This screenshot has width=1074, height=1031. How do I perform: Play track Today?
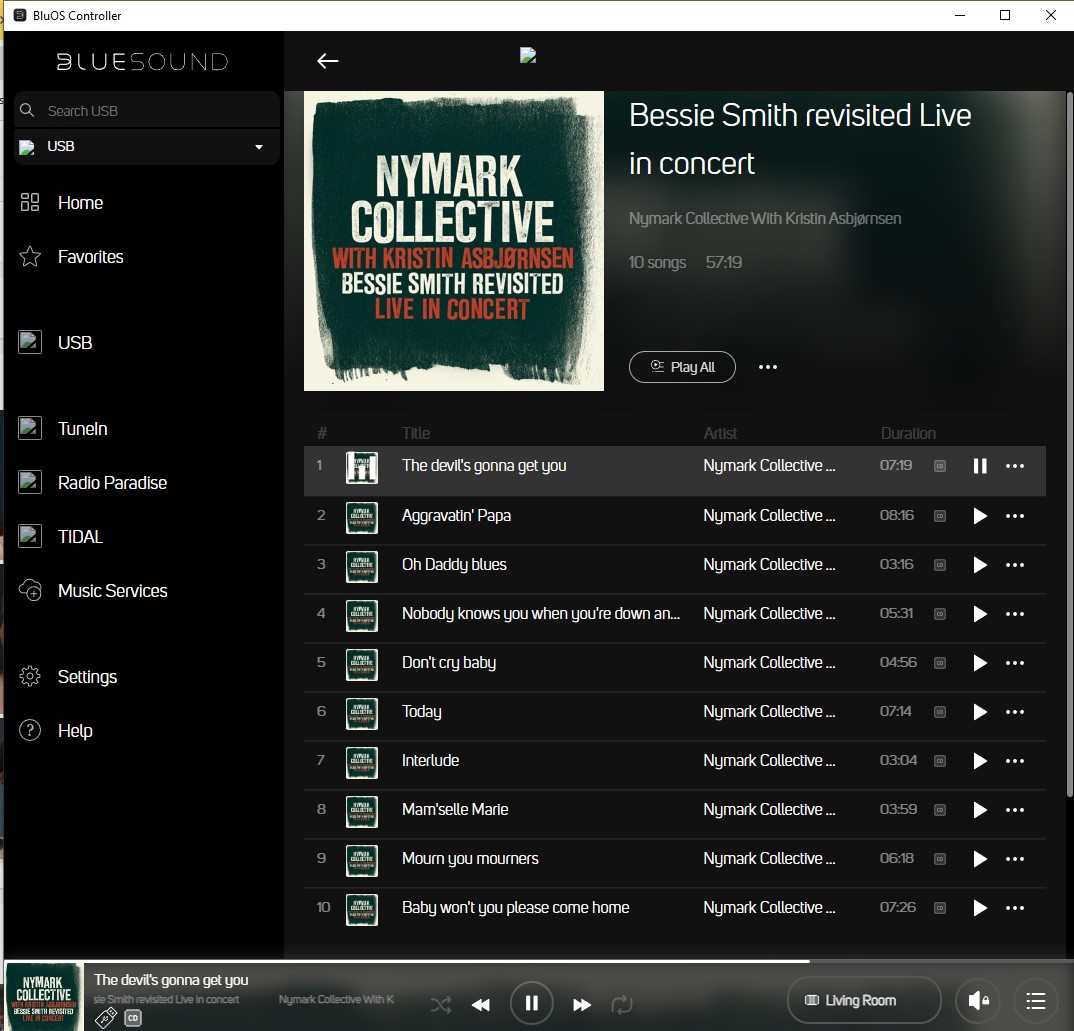[x=980, y=712]
